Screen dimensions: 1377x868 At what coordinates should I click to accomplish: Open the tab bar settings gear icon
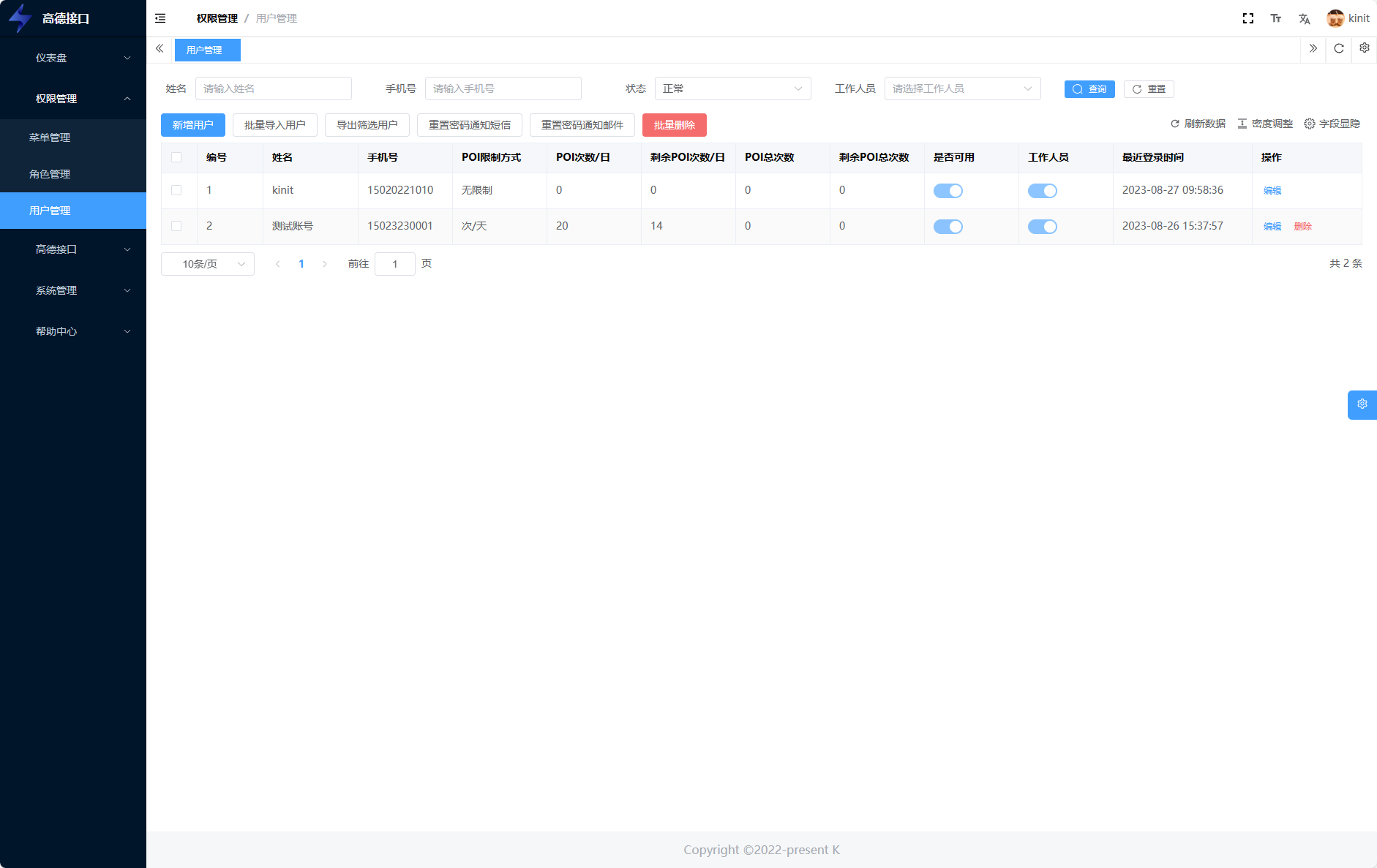coord(1365,48)
